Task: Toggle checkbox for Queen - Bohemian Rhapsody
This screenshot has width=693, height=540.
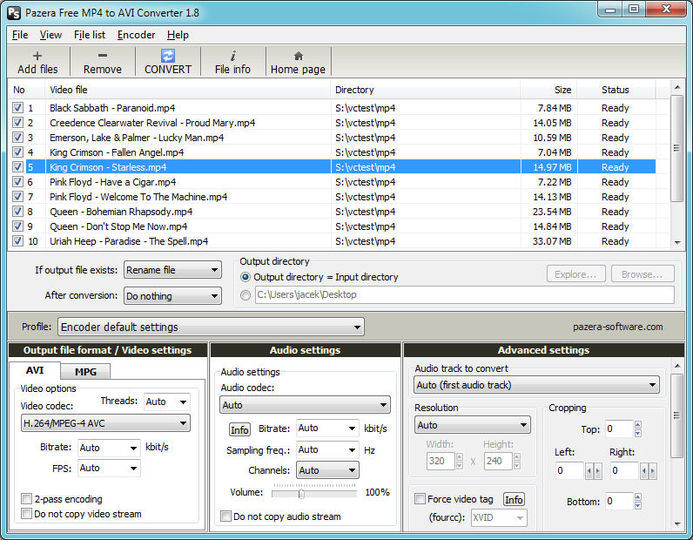Action: pos(18,211)
